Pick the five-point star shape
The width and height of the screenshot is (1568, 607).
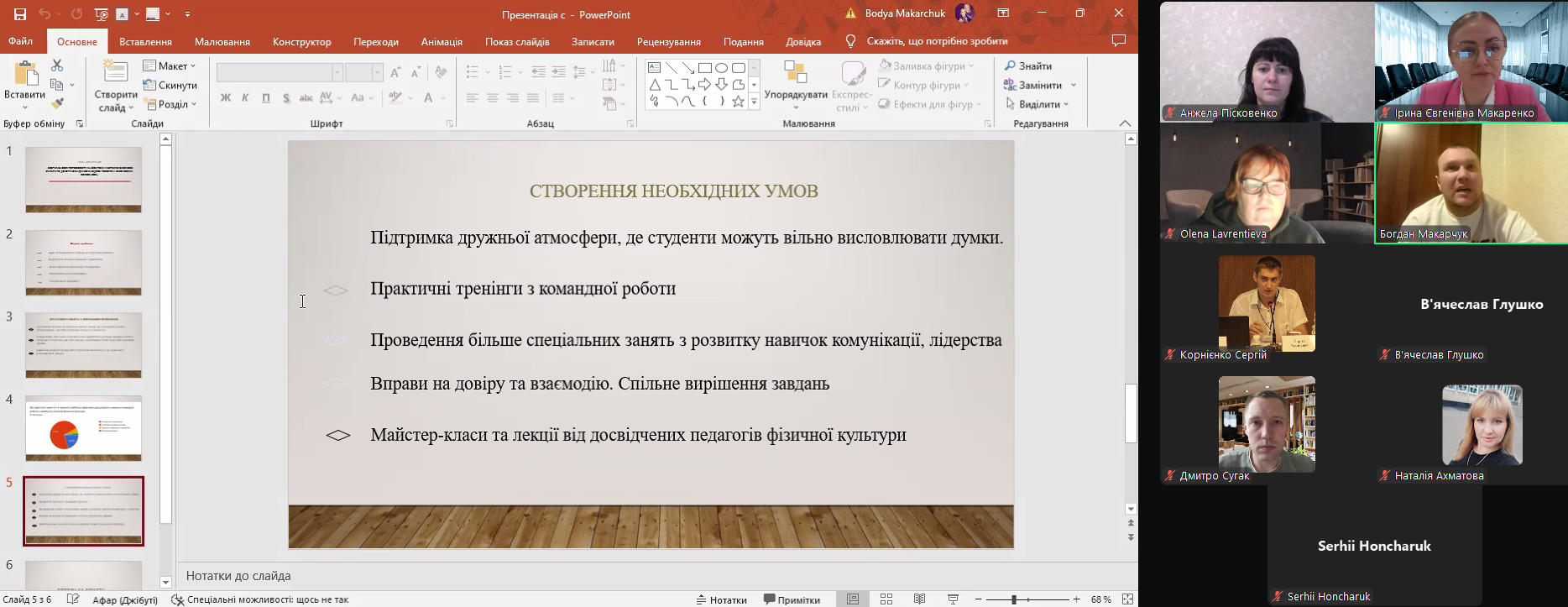pos(739,102)
